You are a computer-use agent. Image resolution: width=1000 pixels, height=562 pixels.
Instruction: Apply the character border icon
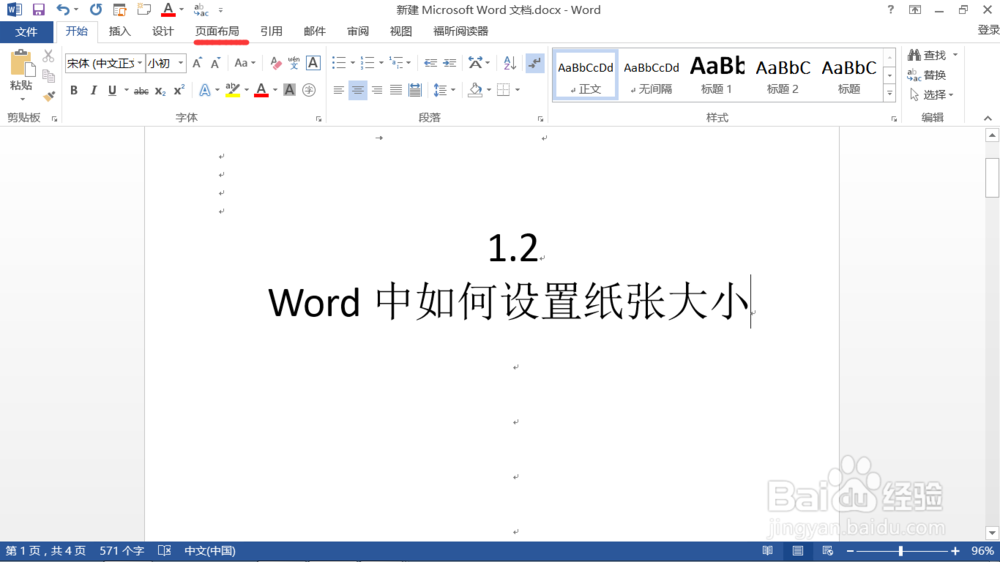pyautogui.click(x=313, y=63)
